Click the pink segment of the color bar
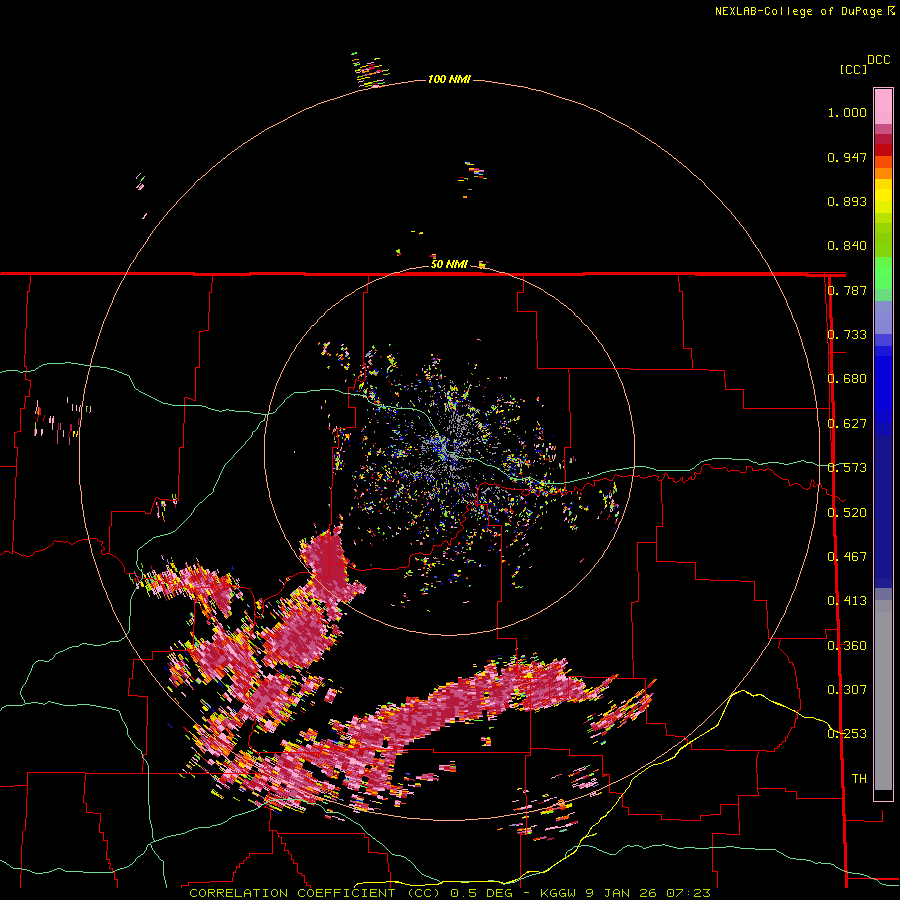This screenshot has width=900, height=900. [x=883, y=107]
